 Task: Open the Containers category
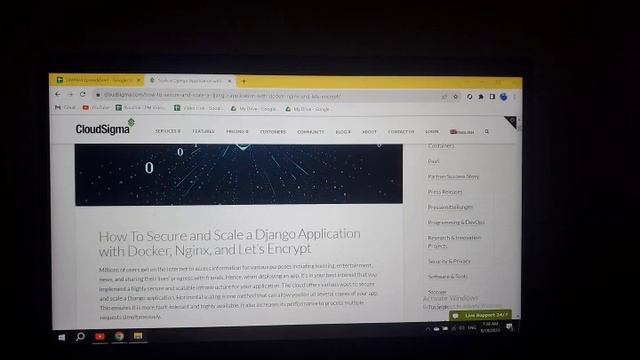441,146
